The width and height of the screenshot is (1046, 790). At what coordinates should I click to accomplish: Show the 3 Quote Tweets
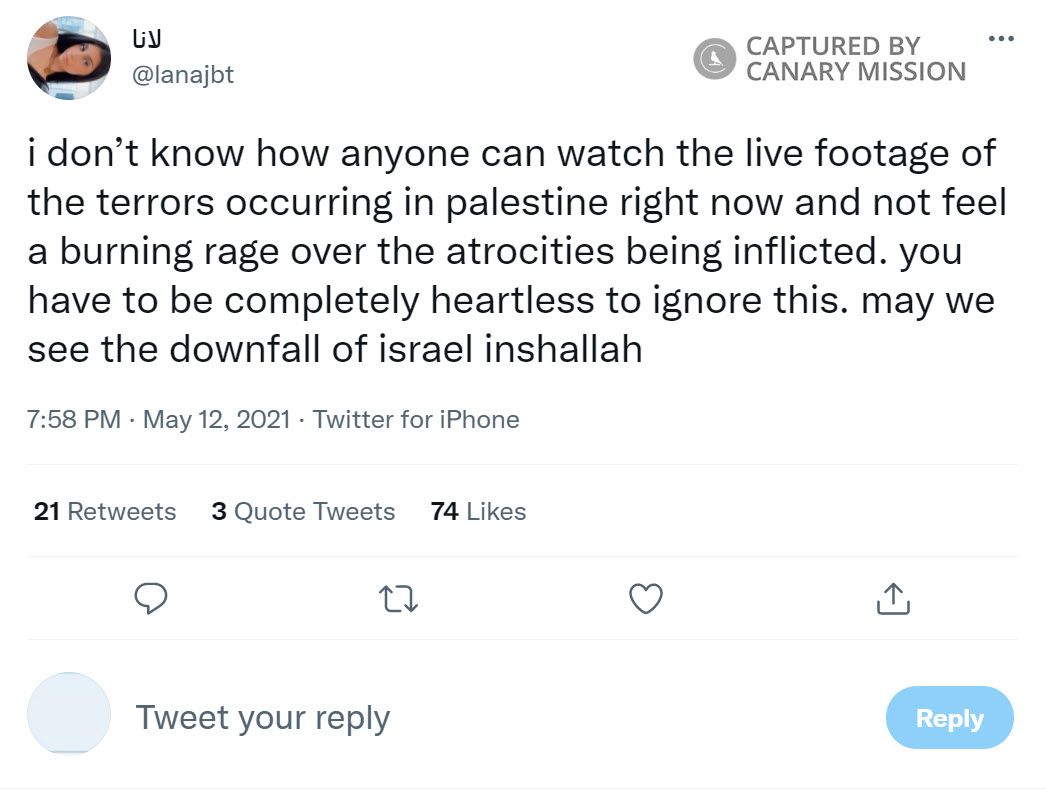tap(303, 512)
